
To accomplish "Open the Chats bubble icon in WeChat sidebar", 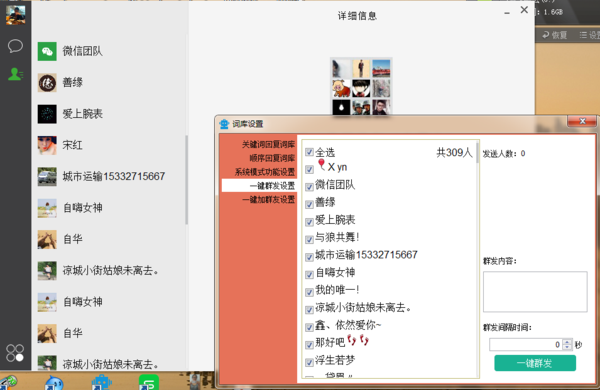I will 15,46.
